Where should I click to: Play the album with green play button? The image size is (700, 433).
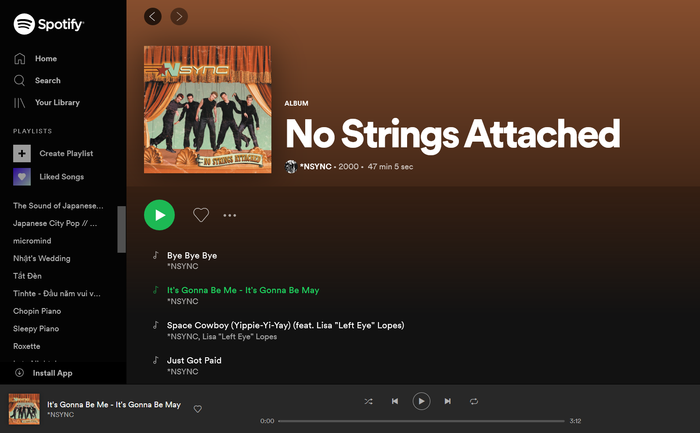[159, 215]
